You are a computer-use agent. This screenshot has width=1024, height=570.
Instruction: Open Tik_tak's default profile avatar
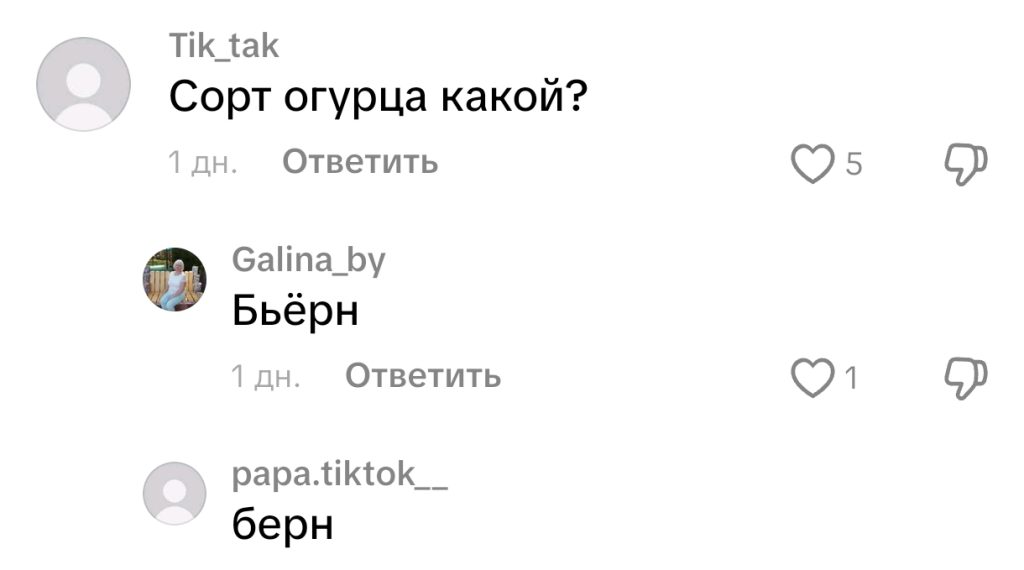click(x=83, y=84)
